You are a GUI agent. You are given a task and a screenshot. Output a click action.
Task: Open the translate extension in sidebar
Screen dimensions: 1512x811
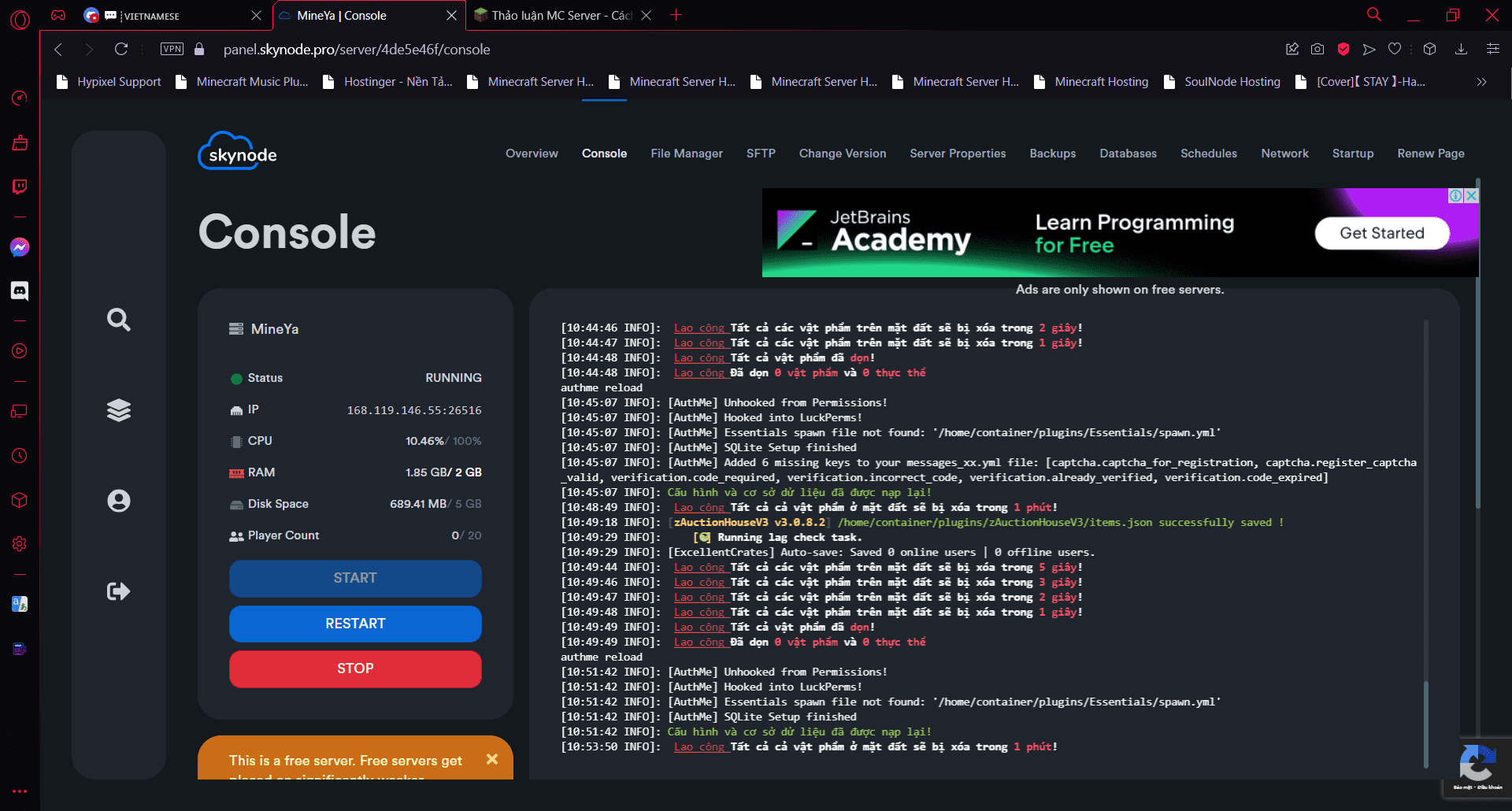20,604
